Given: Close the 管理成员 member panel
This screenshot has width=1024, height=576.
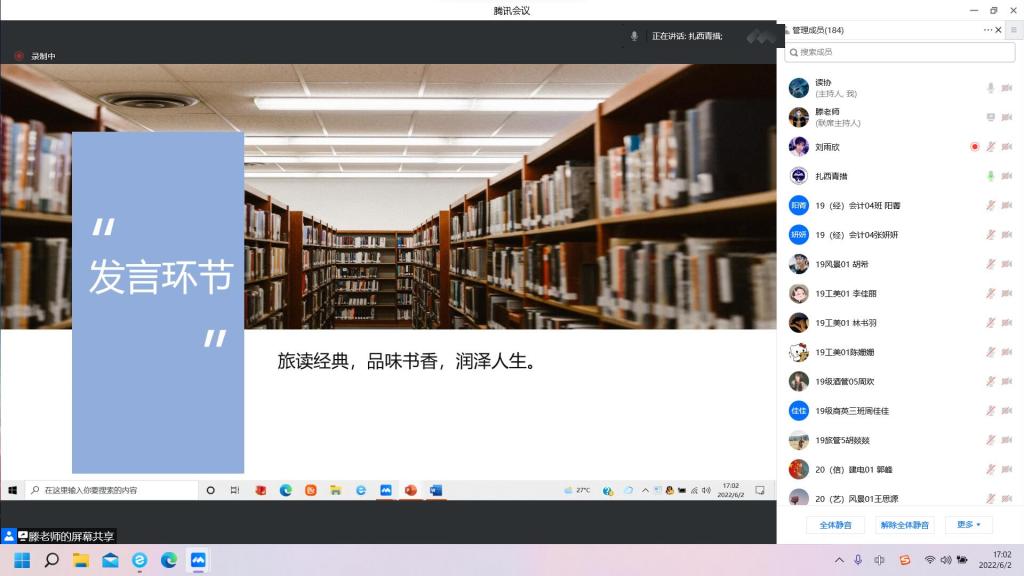Looking at the screenshot, I should 999,30.
